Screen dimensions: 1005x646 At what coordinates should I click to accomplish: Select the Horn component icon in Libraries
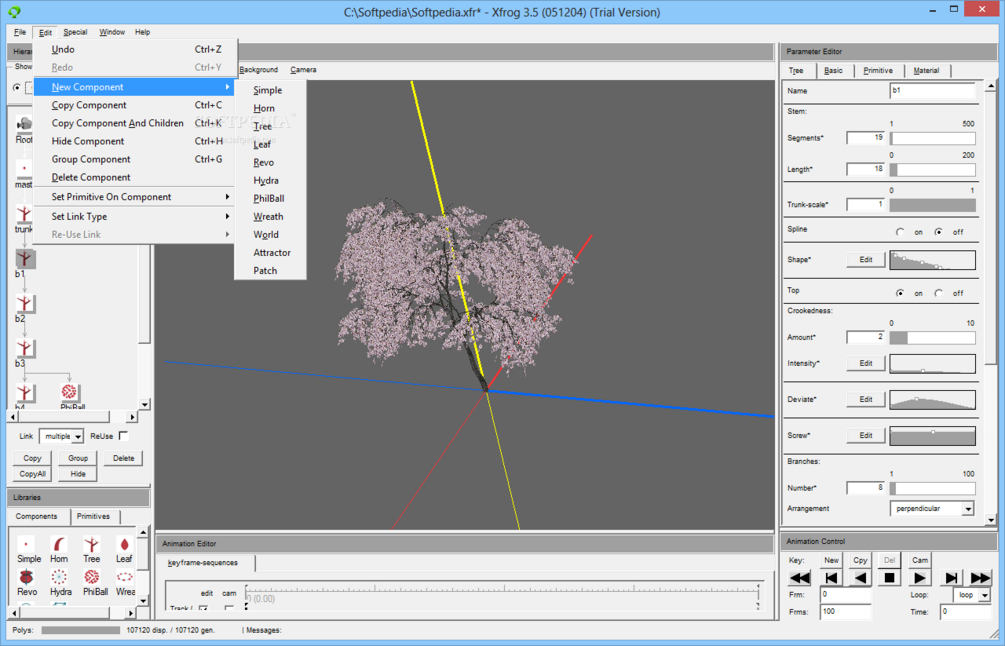coord(59,545)
